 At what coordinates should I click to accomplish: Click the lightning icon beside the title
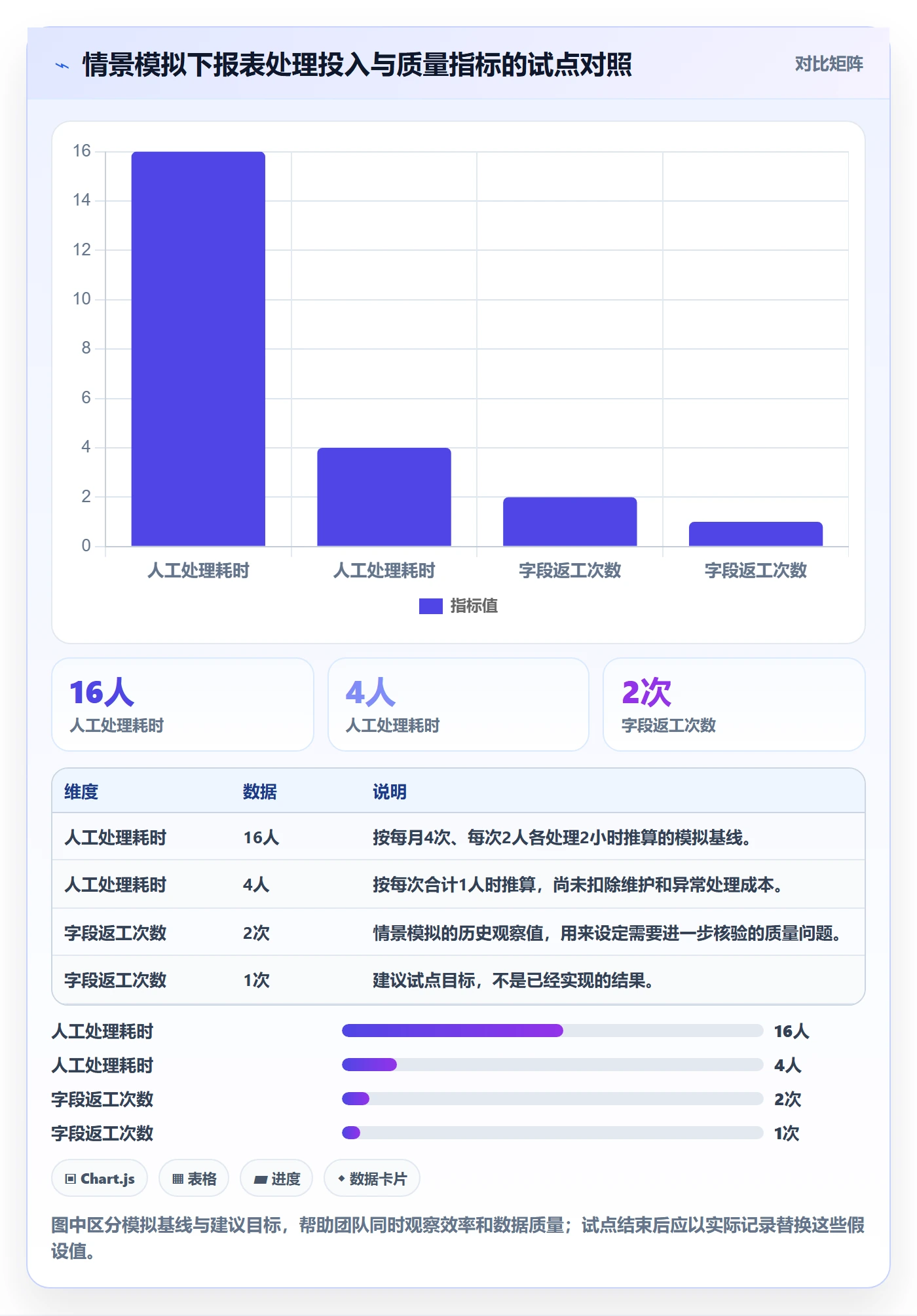pos(62,65)
